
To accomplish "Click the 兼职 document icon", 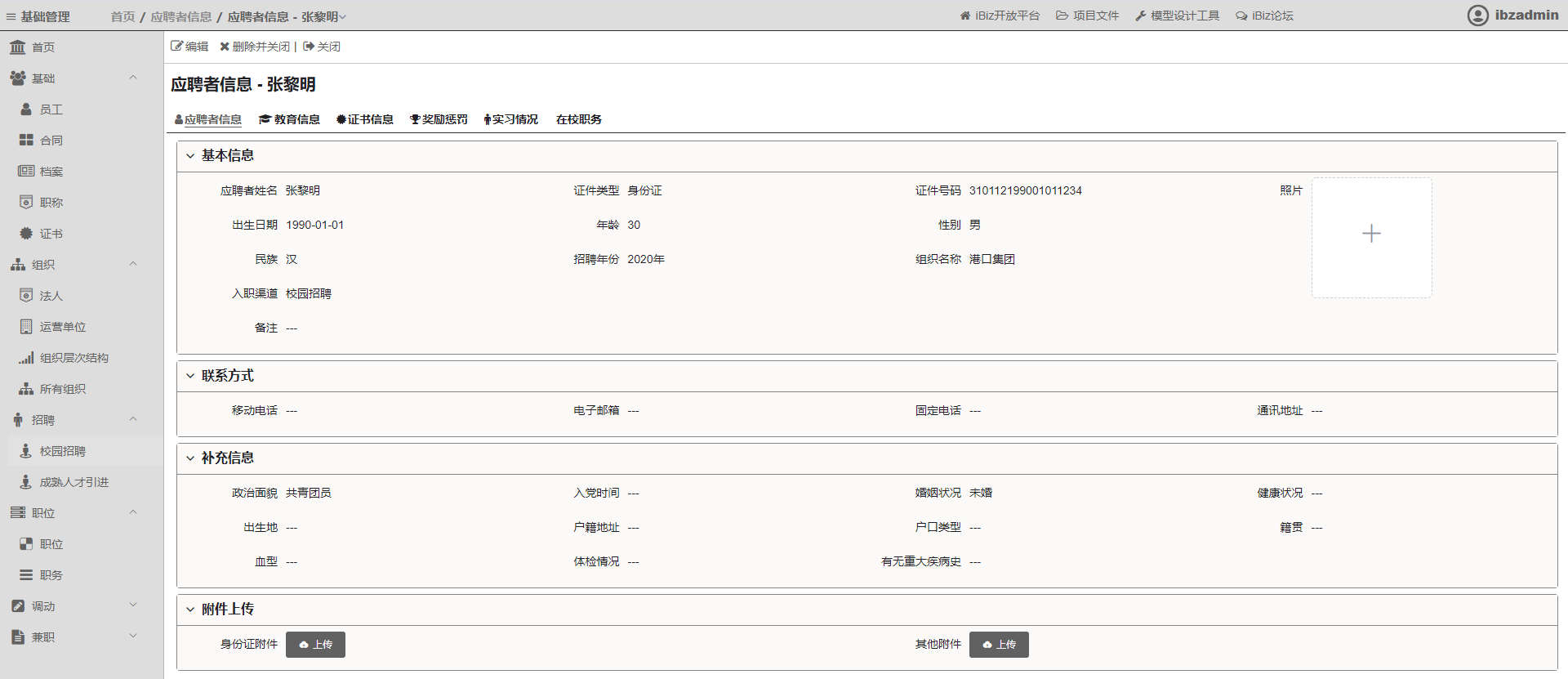I will click(18, 637).
